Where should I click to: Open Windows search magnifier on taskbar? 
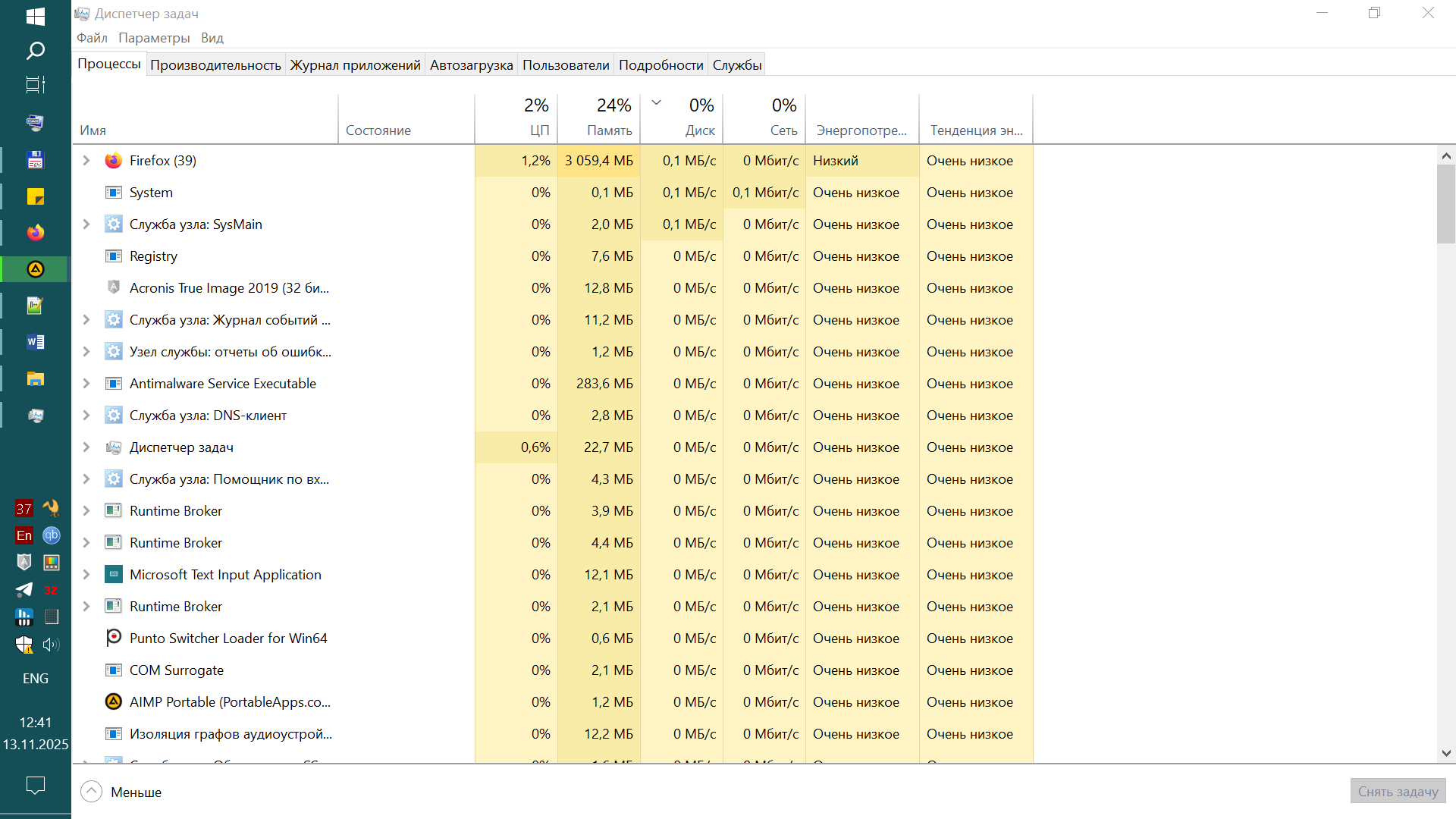tap(35, 51)
